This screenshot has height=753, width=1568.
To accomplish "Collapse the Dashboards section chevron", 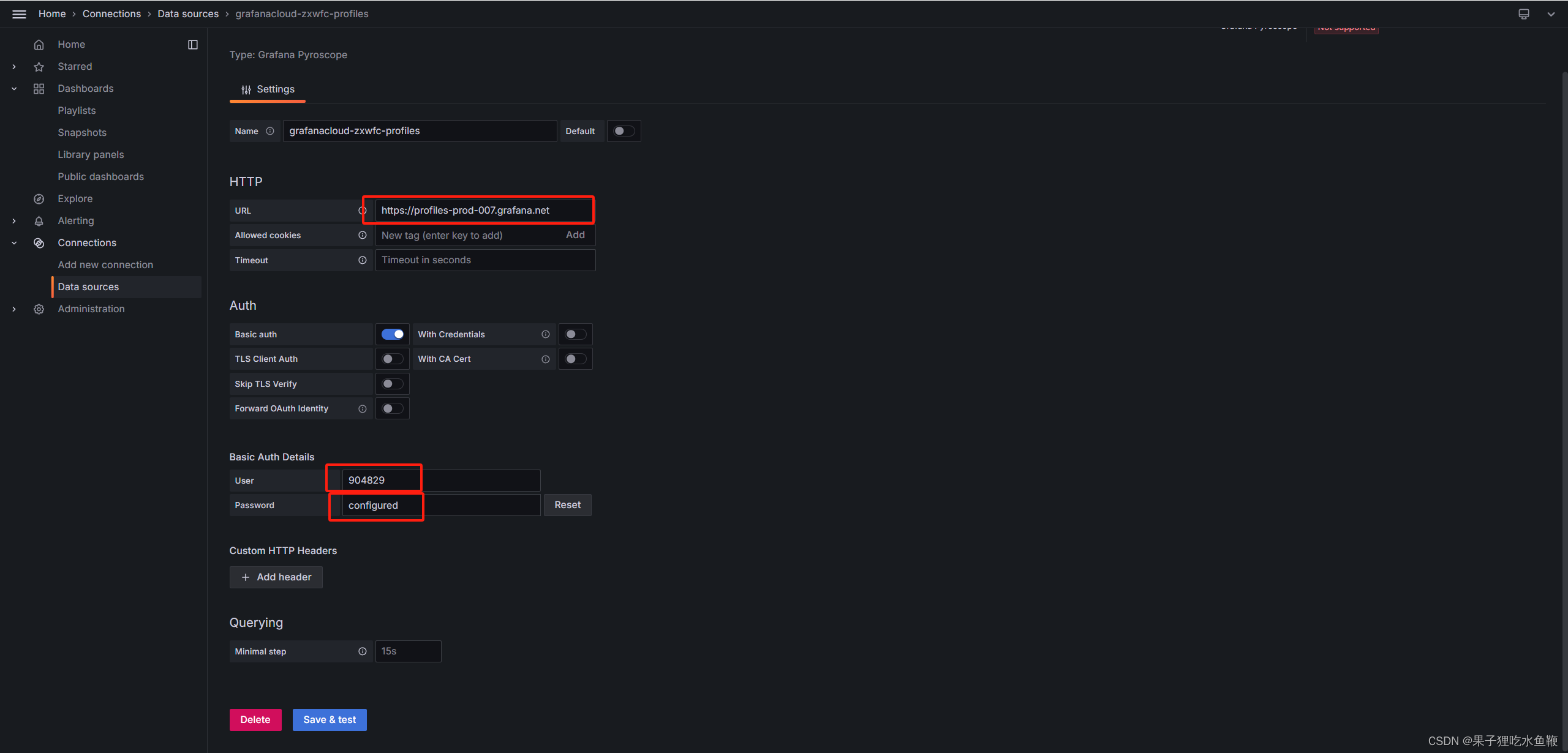I will point(14,89).
